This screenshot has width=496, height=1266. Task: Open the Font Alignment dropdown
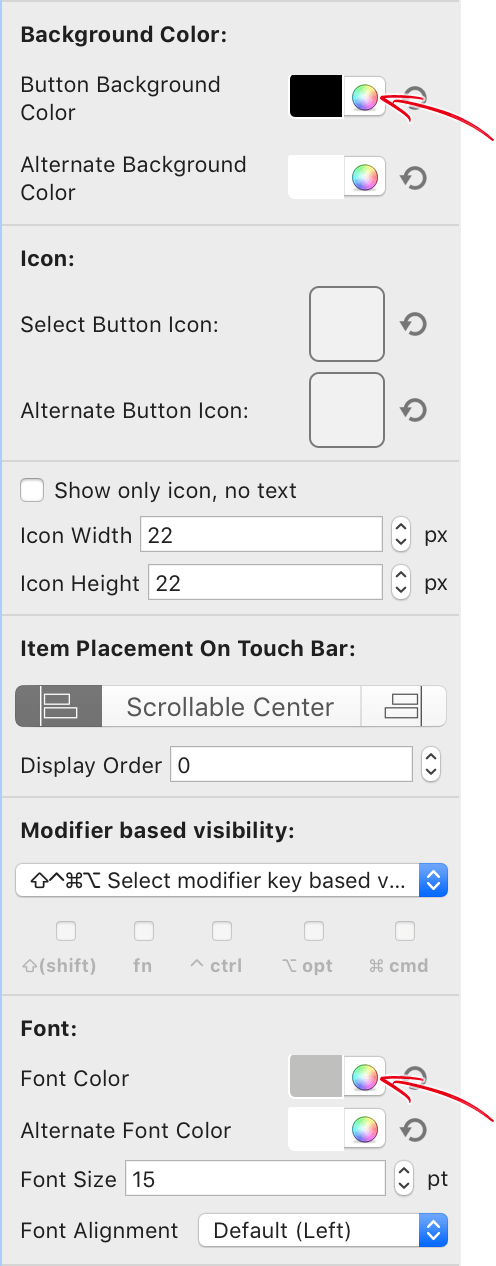click(x=322, y=1230)
